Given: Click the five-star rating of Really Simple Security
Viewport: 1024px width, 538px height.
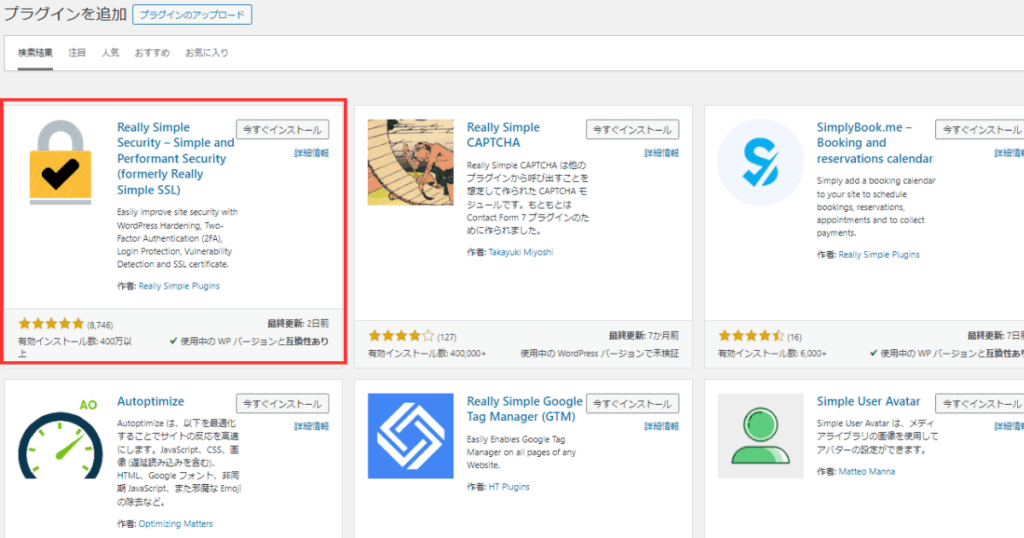Looking at the screenshot, I should tap(51, 324).
